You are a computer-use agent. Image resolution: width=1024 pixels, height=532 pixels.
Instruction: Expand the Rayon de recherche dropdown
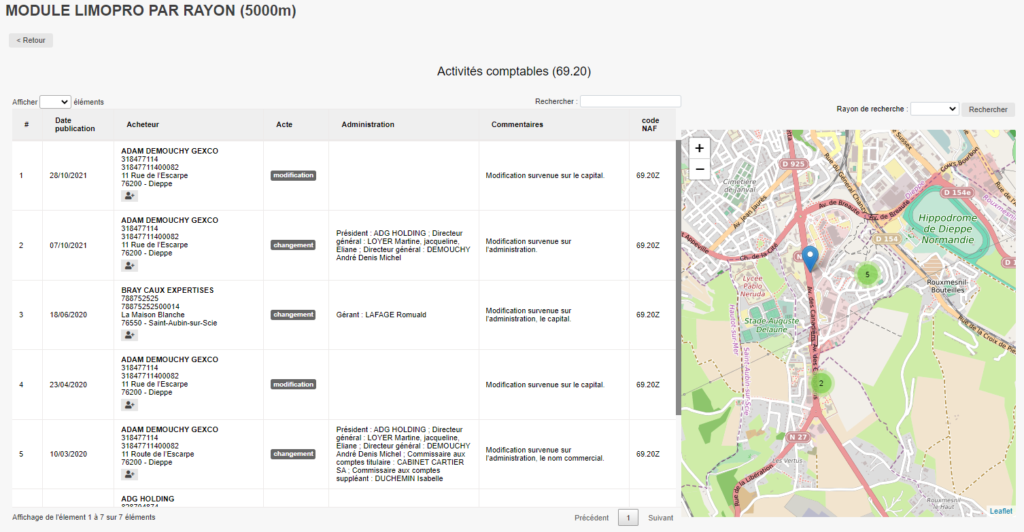point(934,109)
